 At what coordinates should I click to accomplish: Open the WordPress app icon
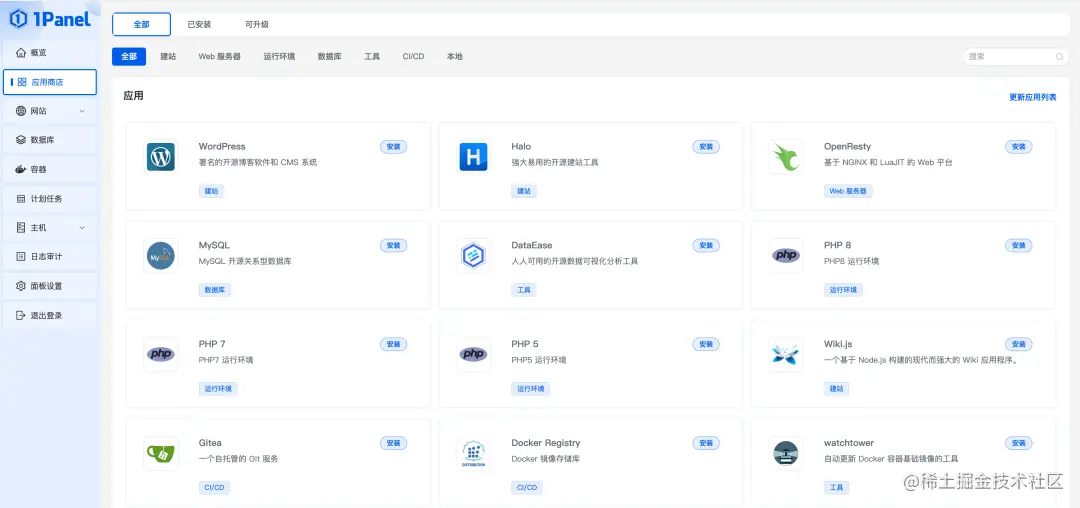160,157
